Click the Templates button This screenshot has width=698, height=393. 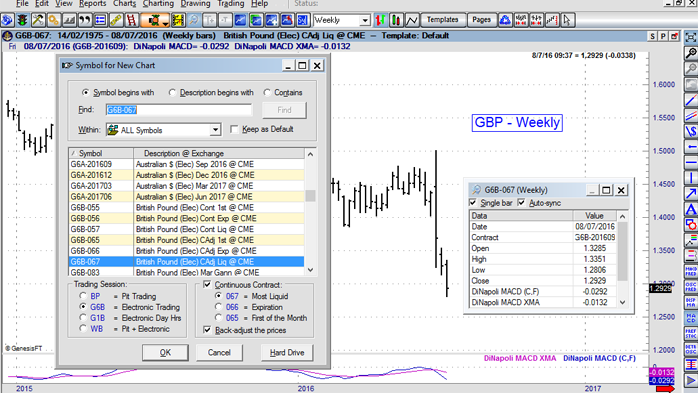(x=442, y=20)
